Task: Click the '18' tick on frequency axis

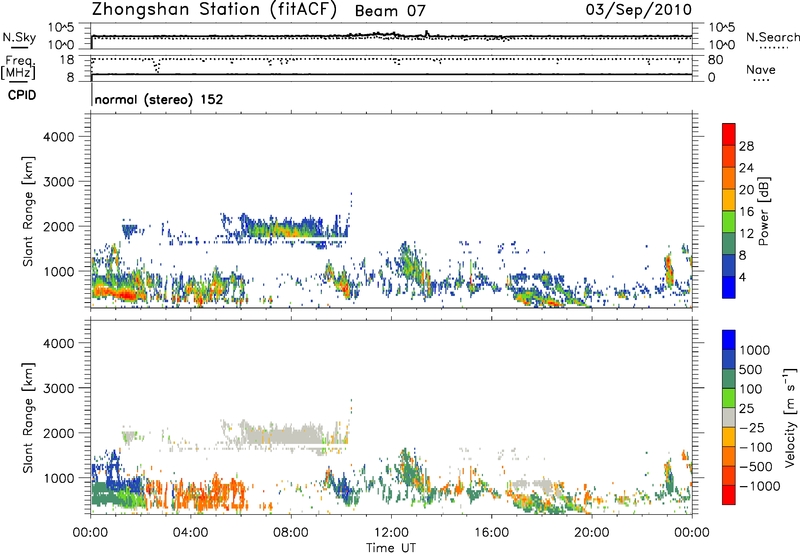Action: [67, 60]
